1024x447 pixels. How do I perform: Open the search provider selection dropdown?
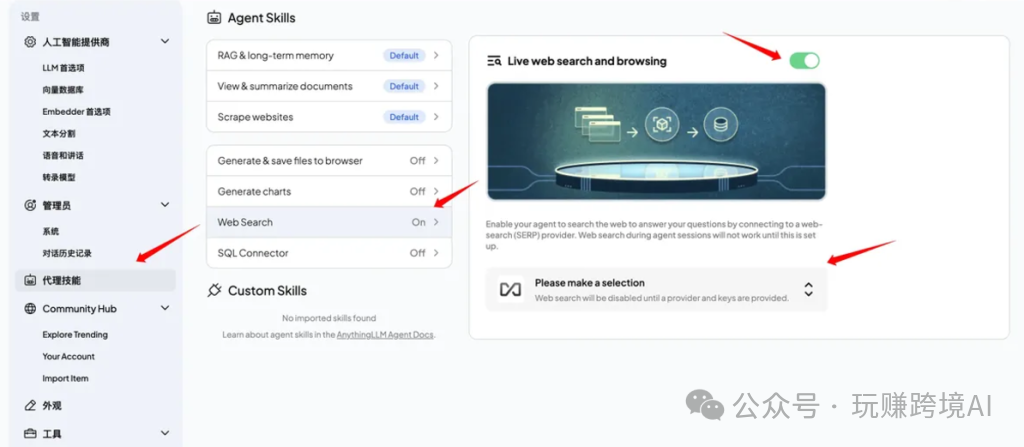(x=656, y=290)
